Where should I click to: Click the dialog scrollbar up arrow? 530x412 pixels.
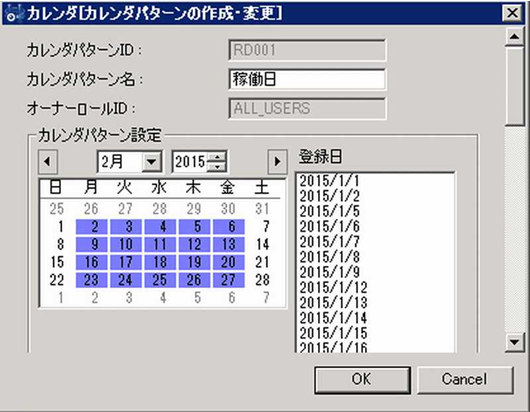[514, 37]
